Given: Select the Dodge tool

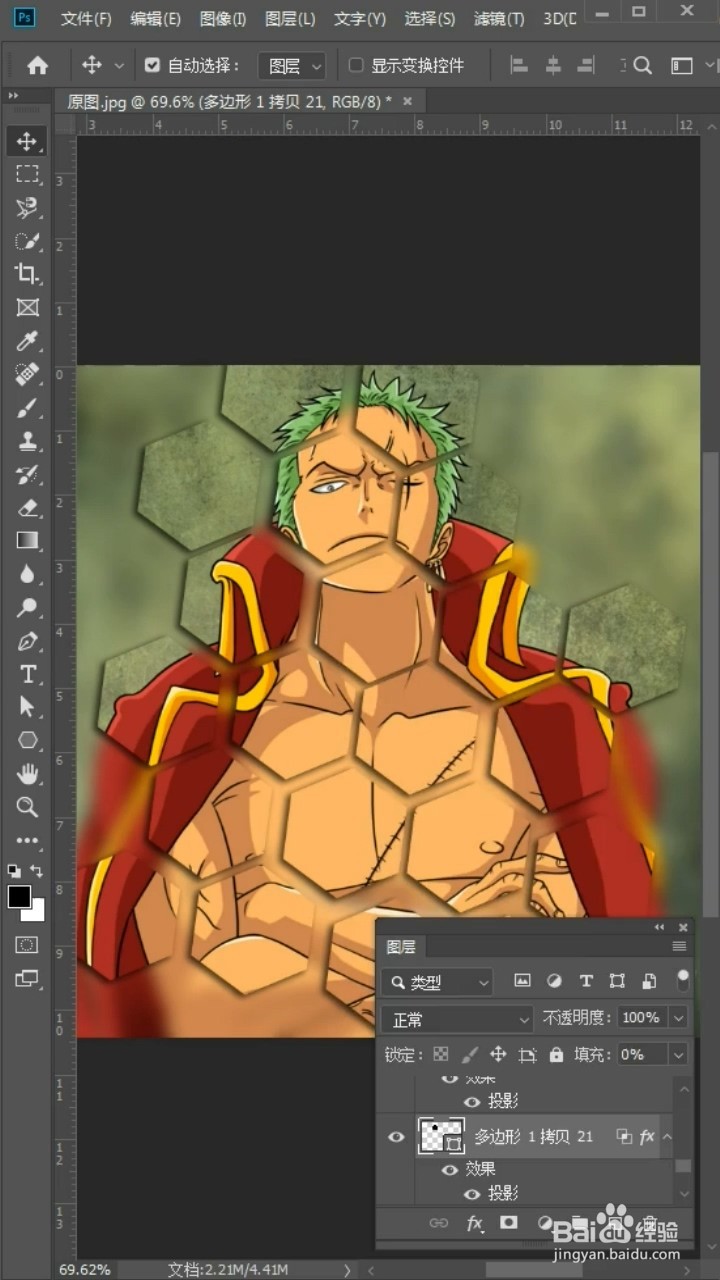Looking at the screenshot, I should click(27, 607).
